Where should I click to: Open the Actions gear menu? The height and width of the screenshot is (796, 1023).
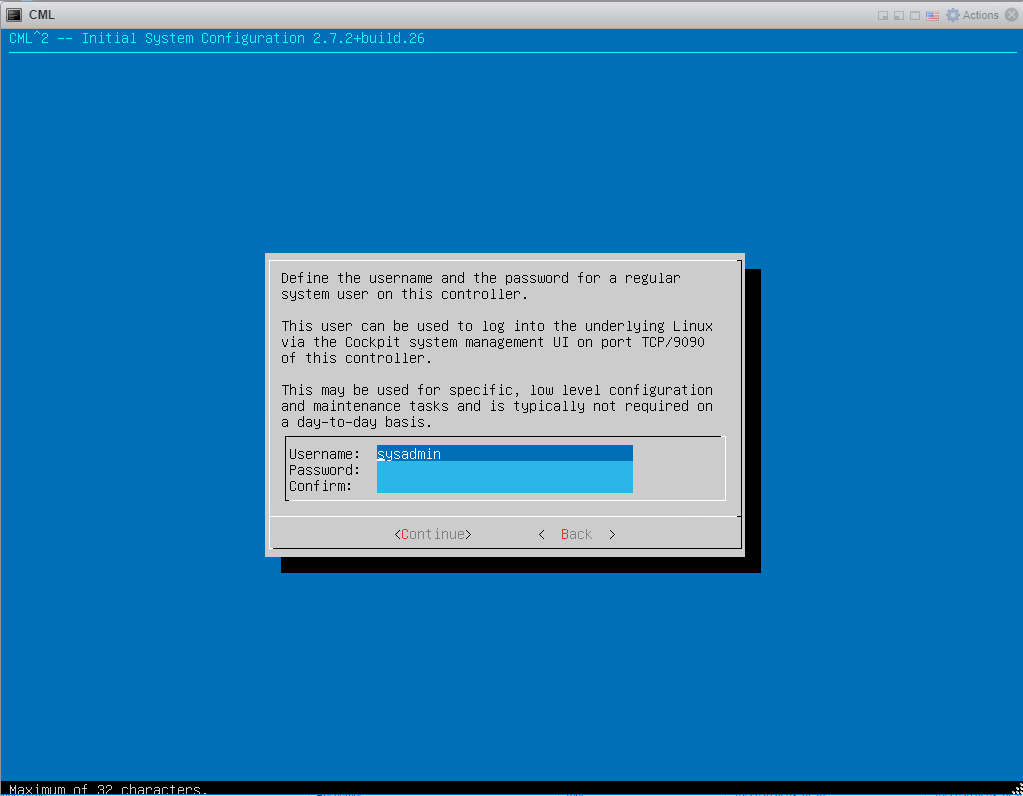(x=953, y=15)
